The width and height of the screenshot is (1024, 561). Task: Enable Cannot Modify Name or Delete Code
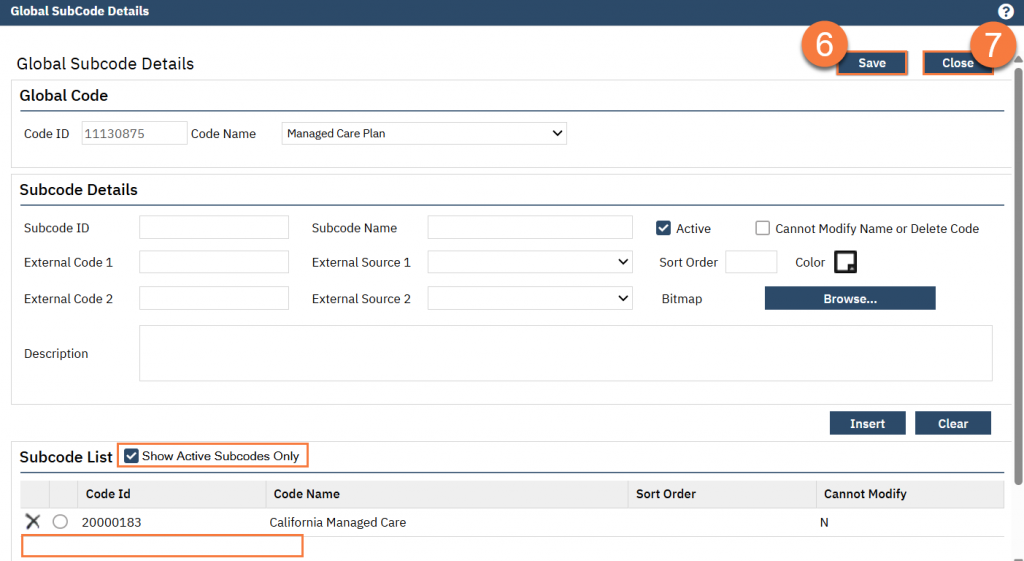point(763,228)
